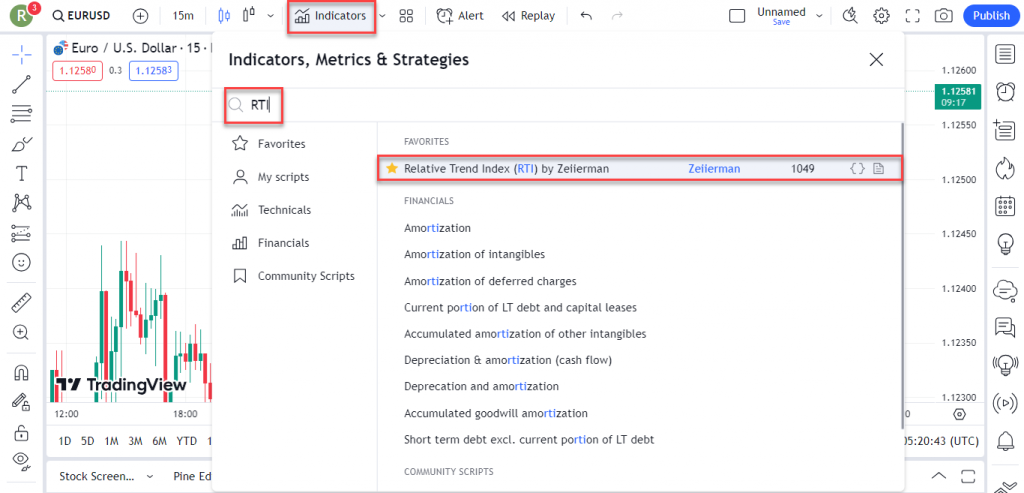This screenshot has width=1024, height=493.
Task: Open the Zeiierman author link
Action: [x=714, y=169]
